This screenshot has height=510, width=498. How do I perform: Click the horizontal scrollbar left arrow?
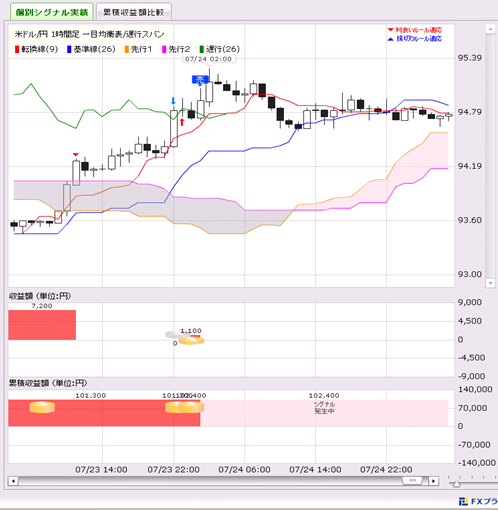[x=13, y=481]
